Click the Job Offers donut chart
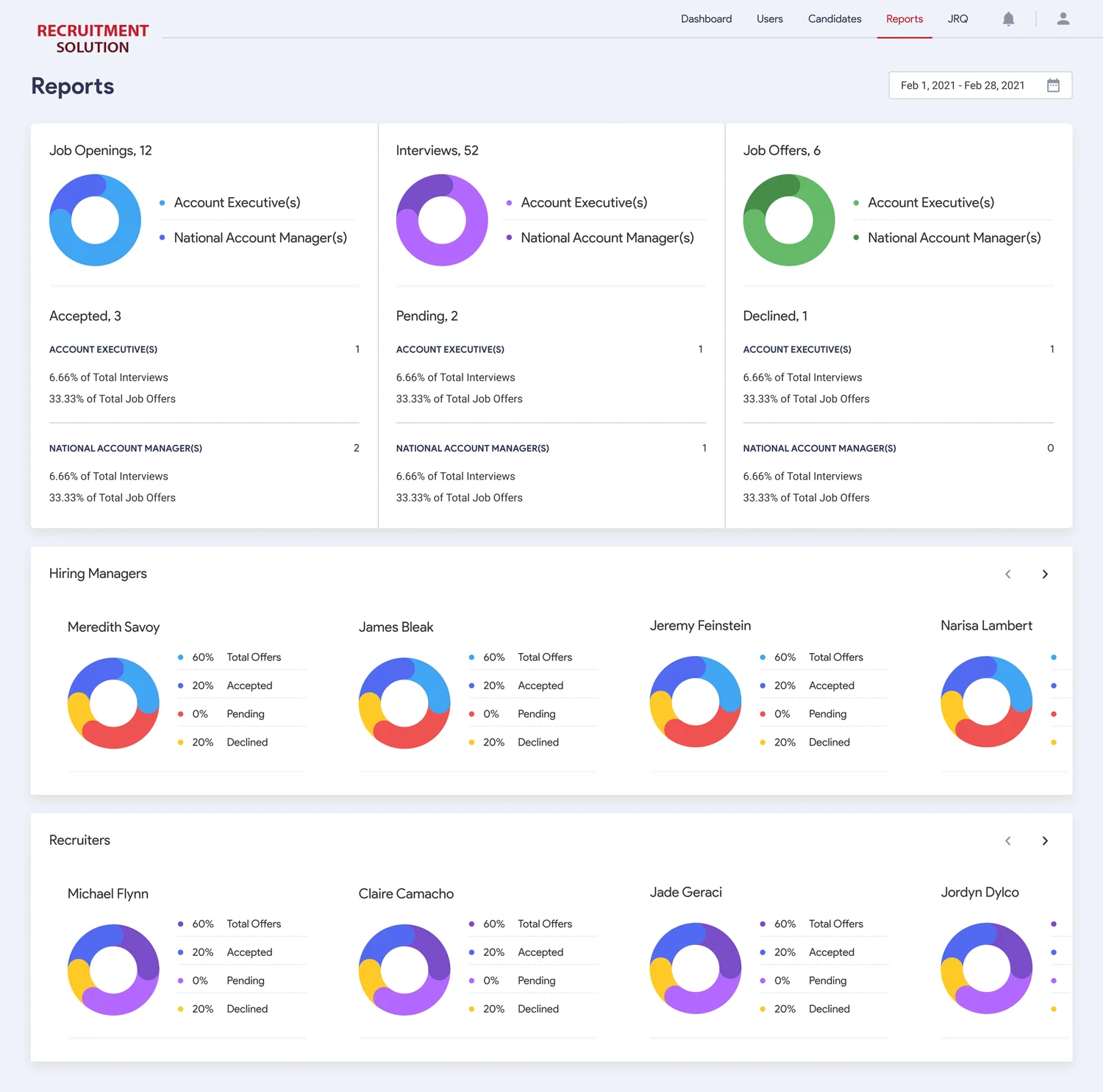Viewport: 1103px width, 1092px height. click(x=789, y=220)
